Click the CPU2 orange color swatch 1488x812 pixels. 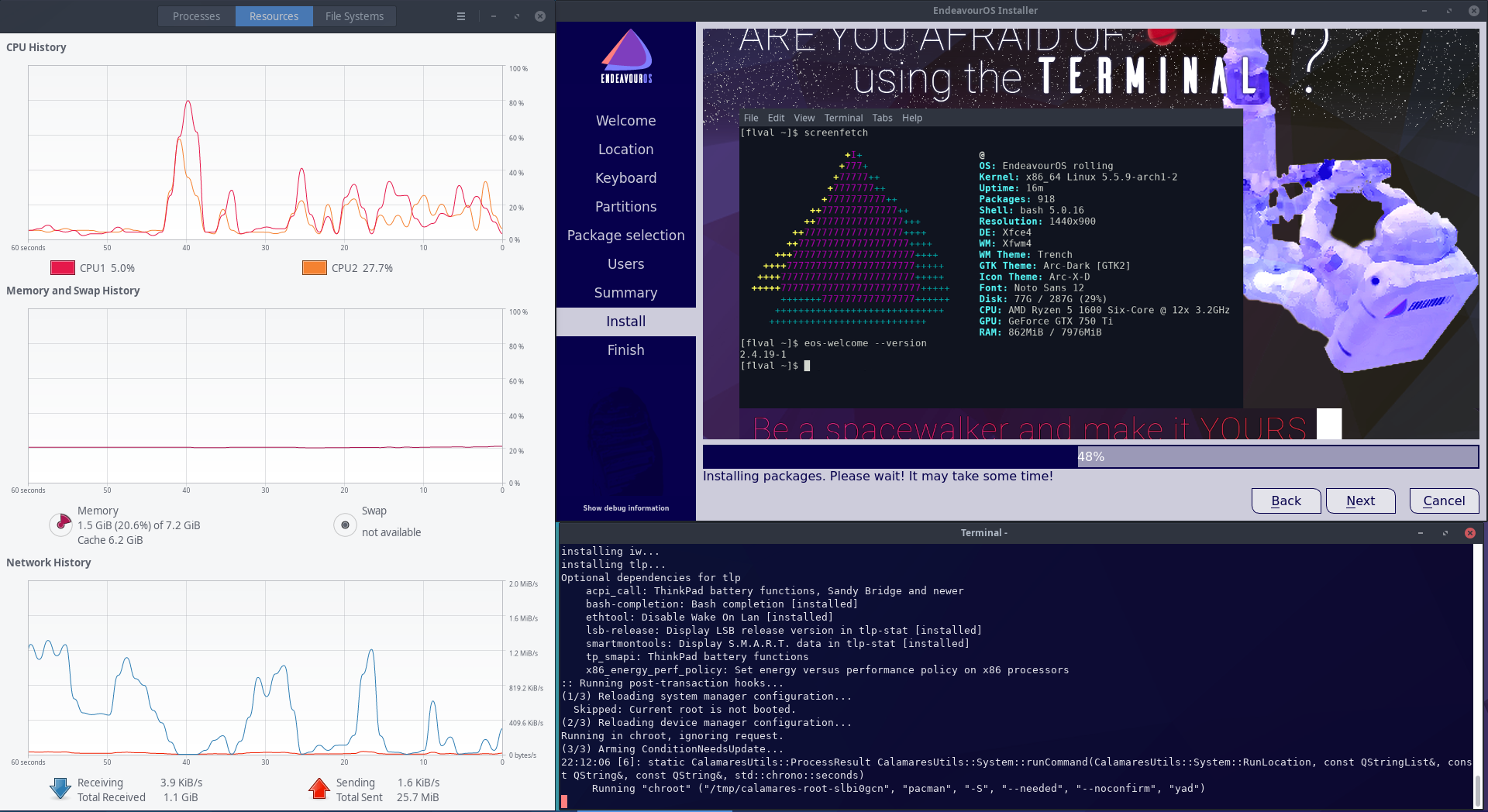coord(315,268)
